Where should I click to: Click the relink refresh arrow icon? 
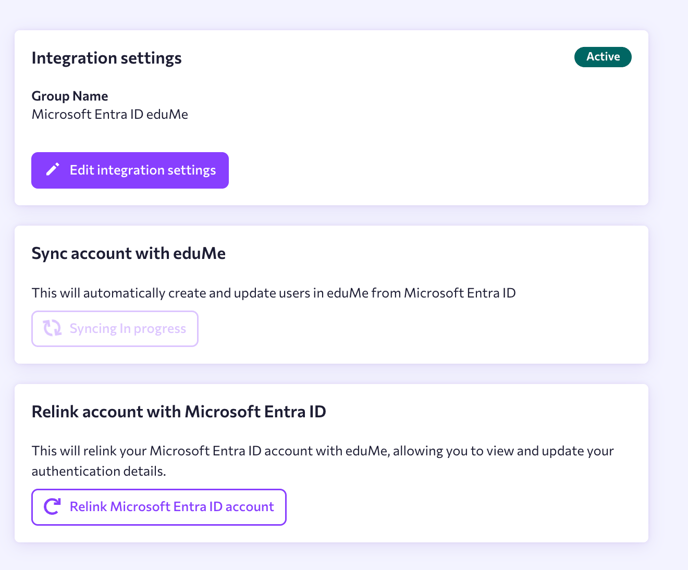click(x=53, y=507)
